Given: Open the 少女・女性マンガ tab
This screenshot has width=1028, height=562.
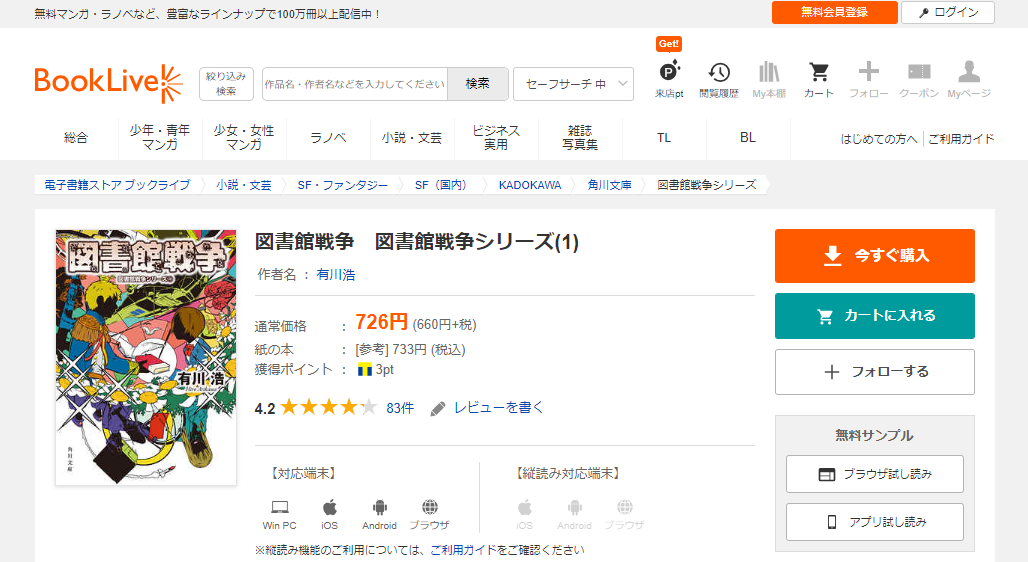Looking at the screenshot, I should click(244, 138).
